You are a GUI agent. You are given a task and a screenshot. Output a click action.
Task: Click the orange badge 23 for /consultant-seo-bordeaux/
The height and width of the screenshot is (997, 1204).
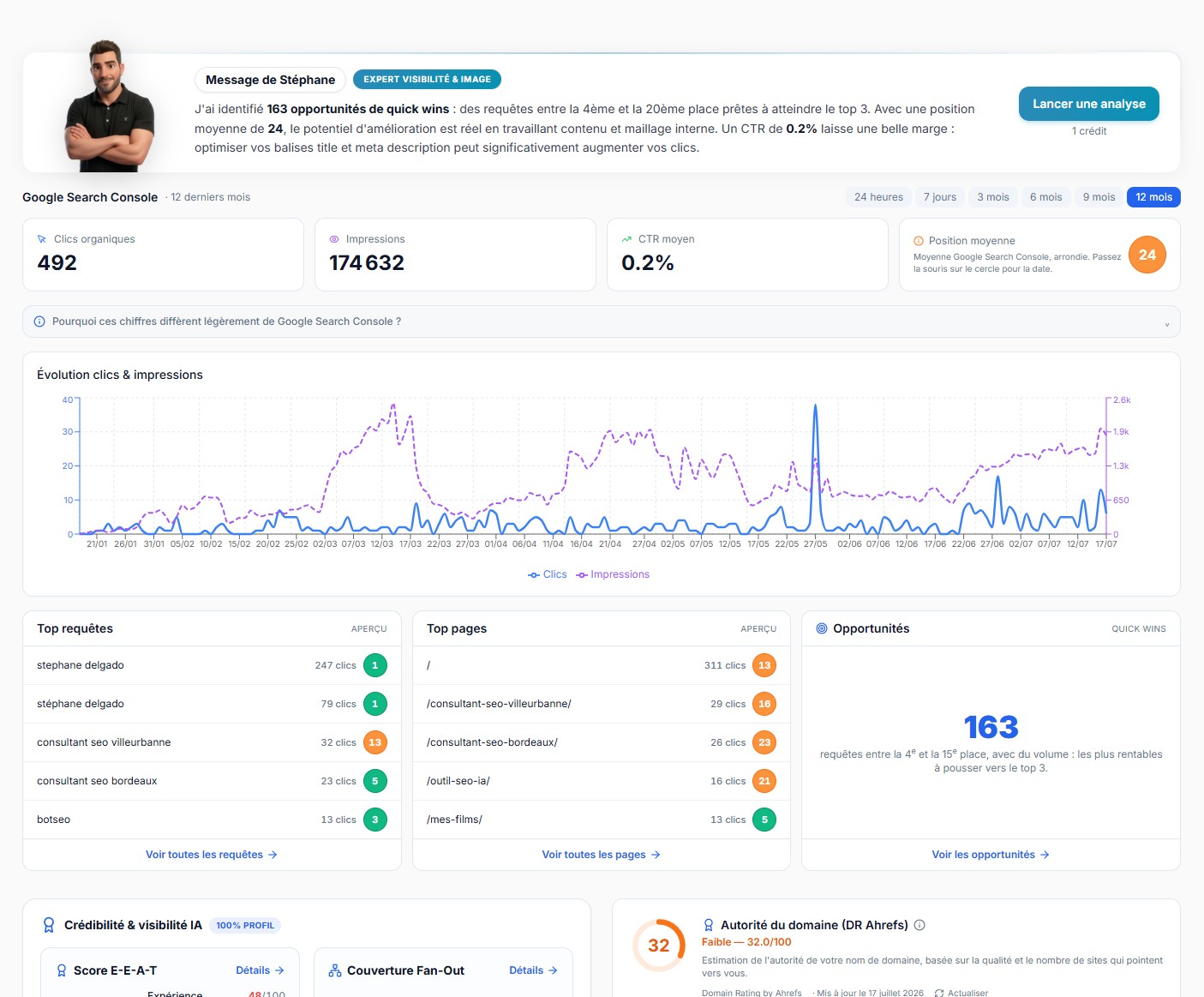(764, 742)
